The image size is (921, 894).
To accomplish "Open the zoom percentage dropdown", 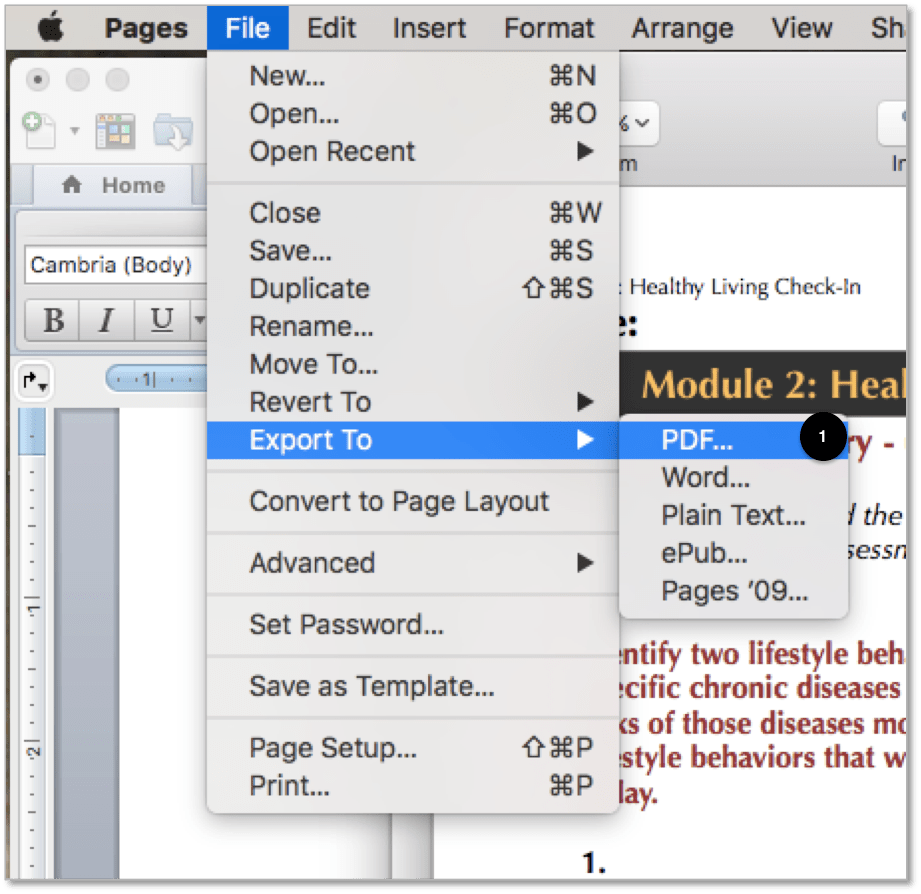I will (x=639, y=123).
